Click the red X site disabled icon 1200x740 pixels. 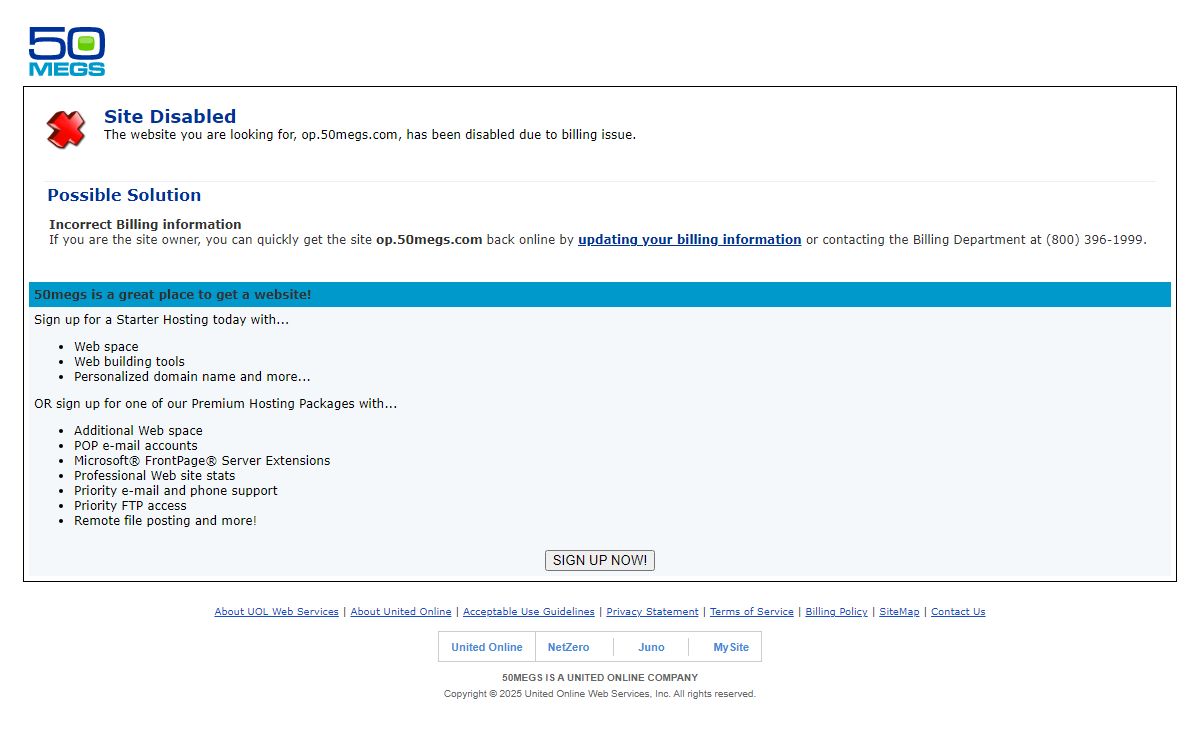(66, 129)
